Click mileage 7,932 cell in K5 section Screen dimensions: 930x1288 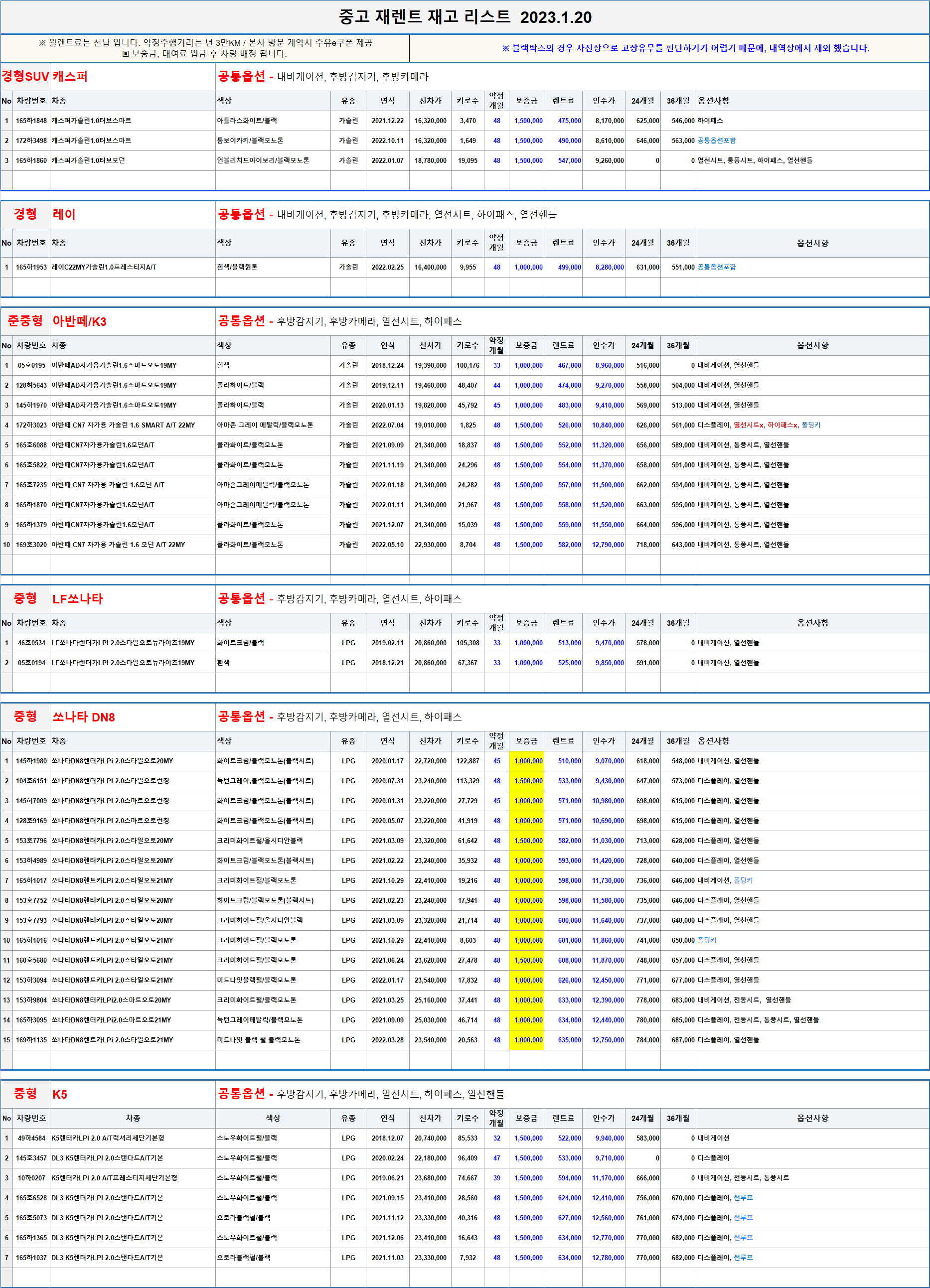[x=467, y=1258]
